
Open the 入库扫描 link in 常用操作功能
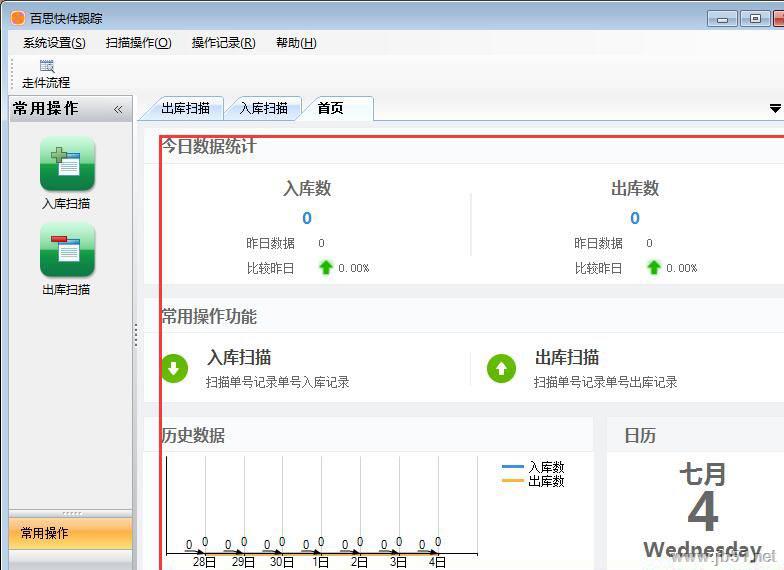click(239, 358)
